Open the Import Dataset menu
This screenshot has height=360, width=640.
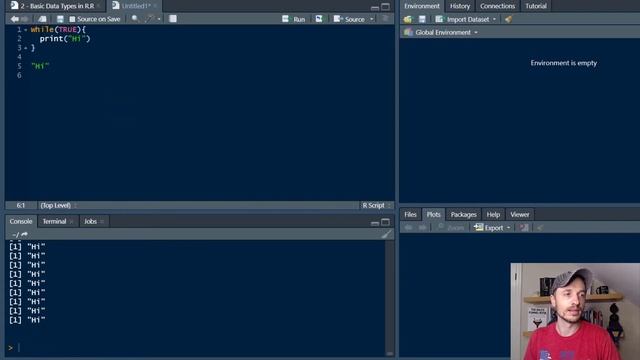click(465, 19)
